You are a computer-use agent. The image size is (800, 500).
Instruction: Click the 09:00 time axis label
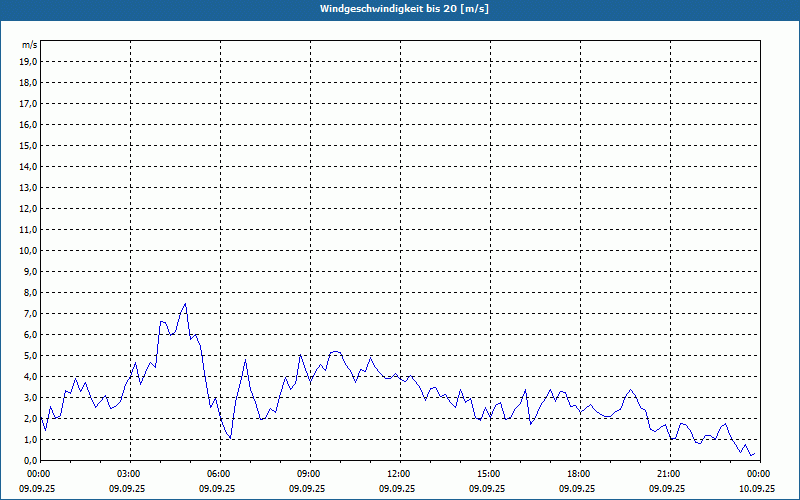coord(308,473)
